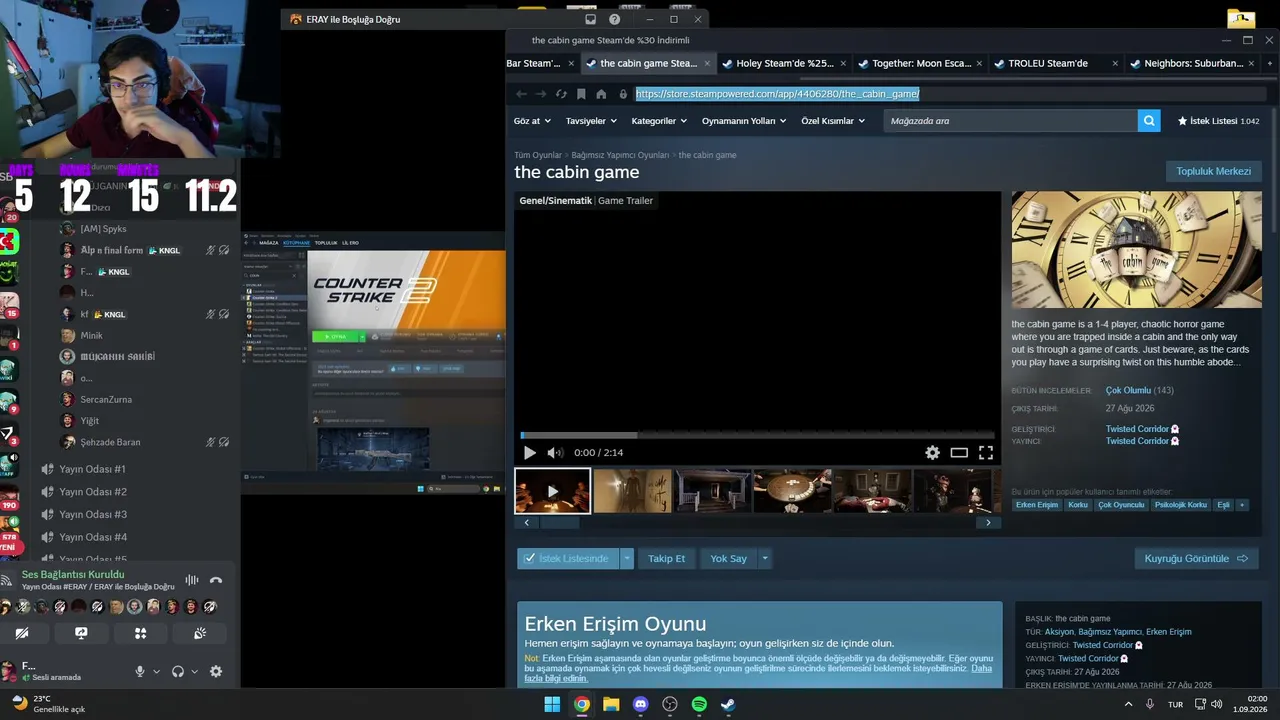This screenshot has height=720, width=1280.
Task: Expand the Göz at dropdown menu
Action: tap(532, 121)
